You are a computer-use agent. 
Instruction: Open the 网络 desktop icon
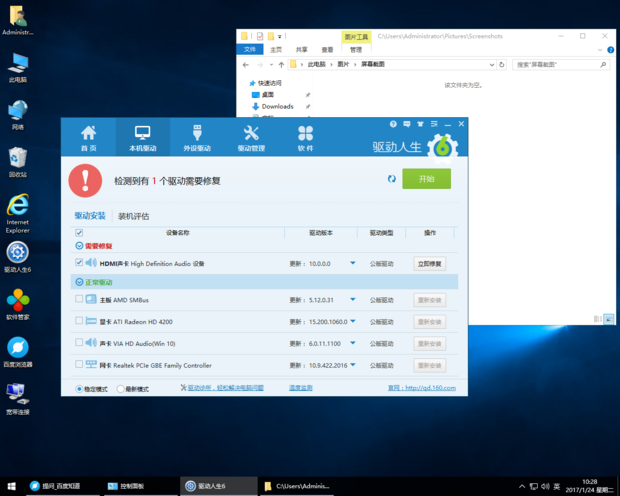18,115
